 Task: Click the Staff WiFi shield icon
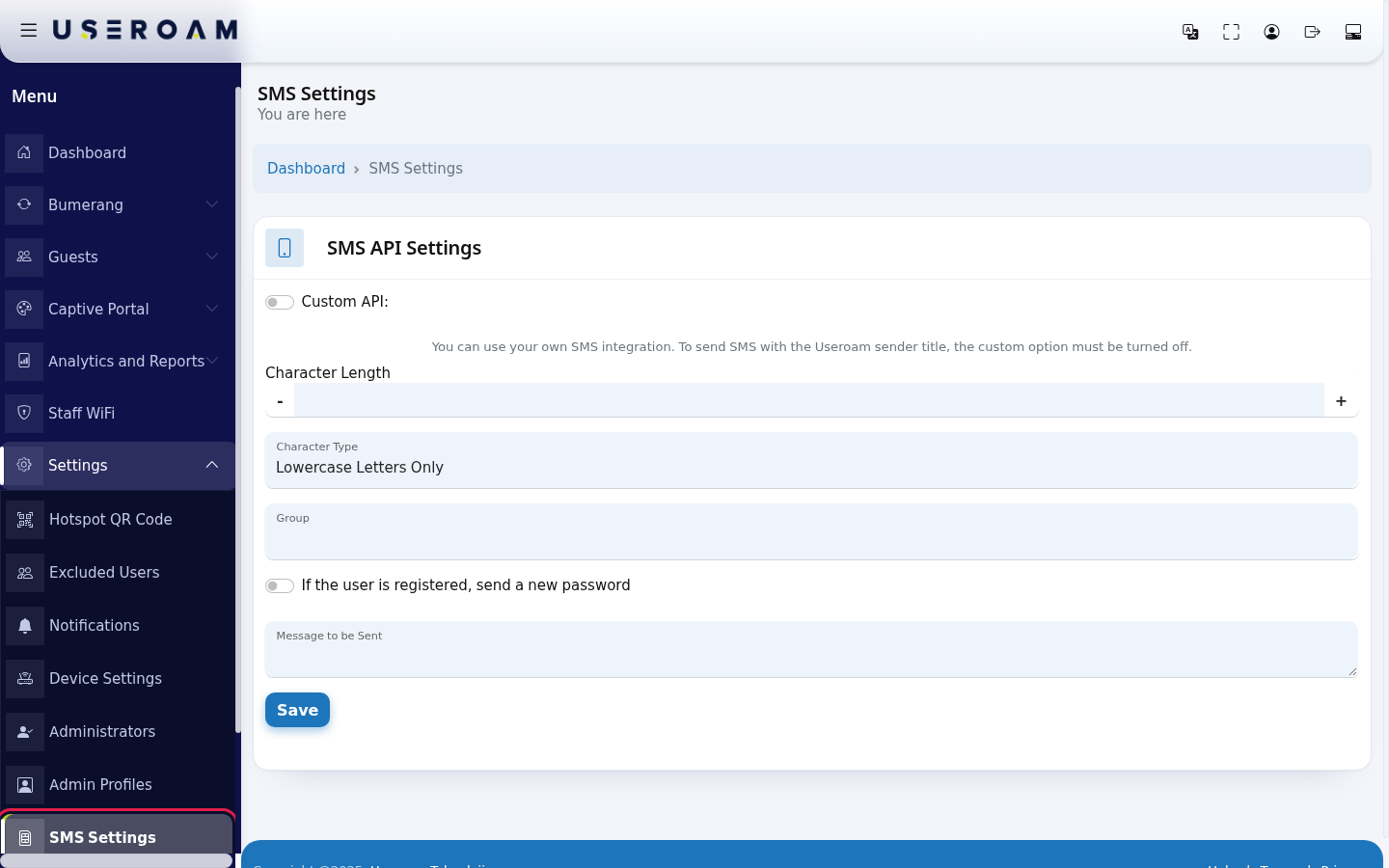pos(24,413)
